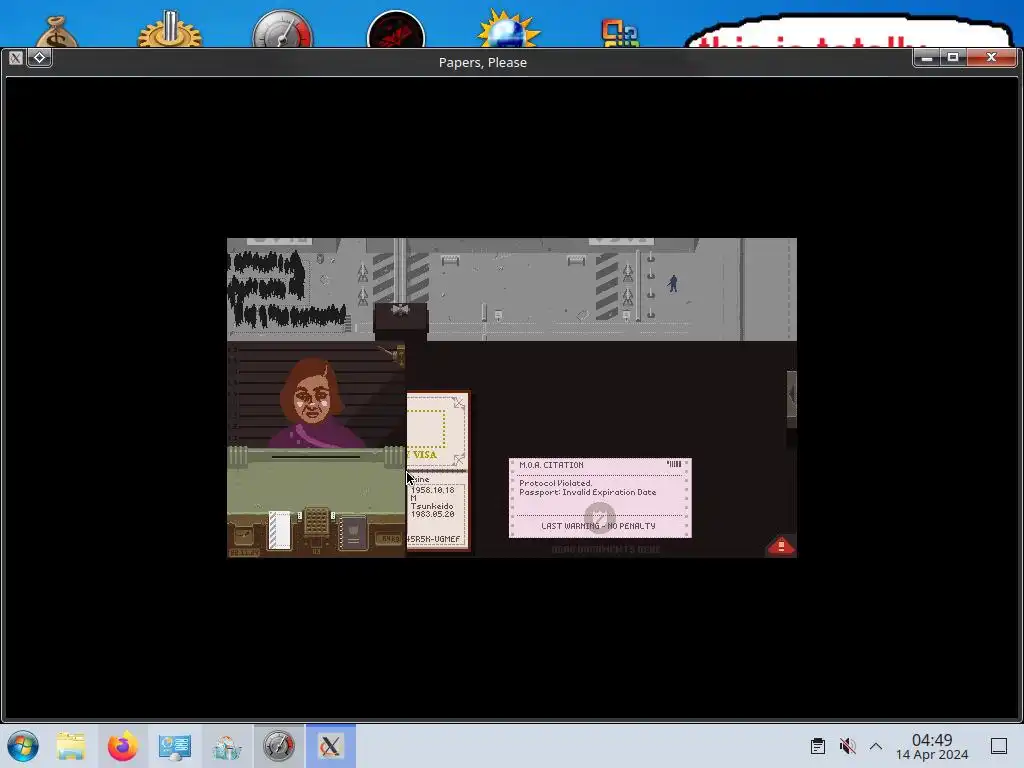
Task: Click the passport data page
Action: [438, 511]
